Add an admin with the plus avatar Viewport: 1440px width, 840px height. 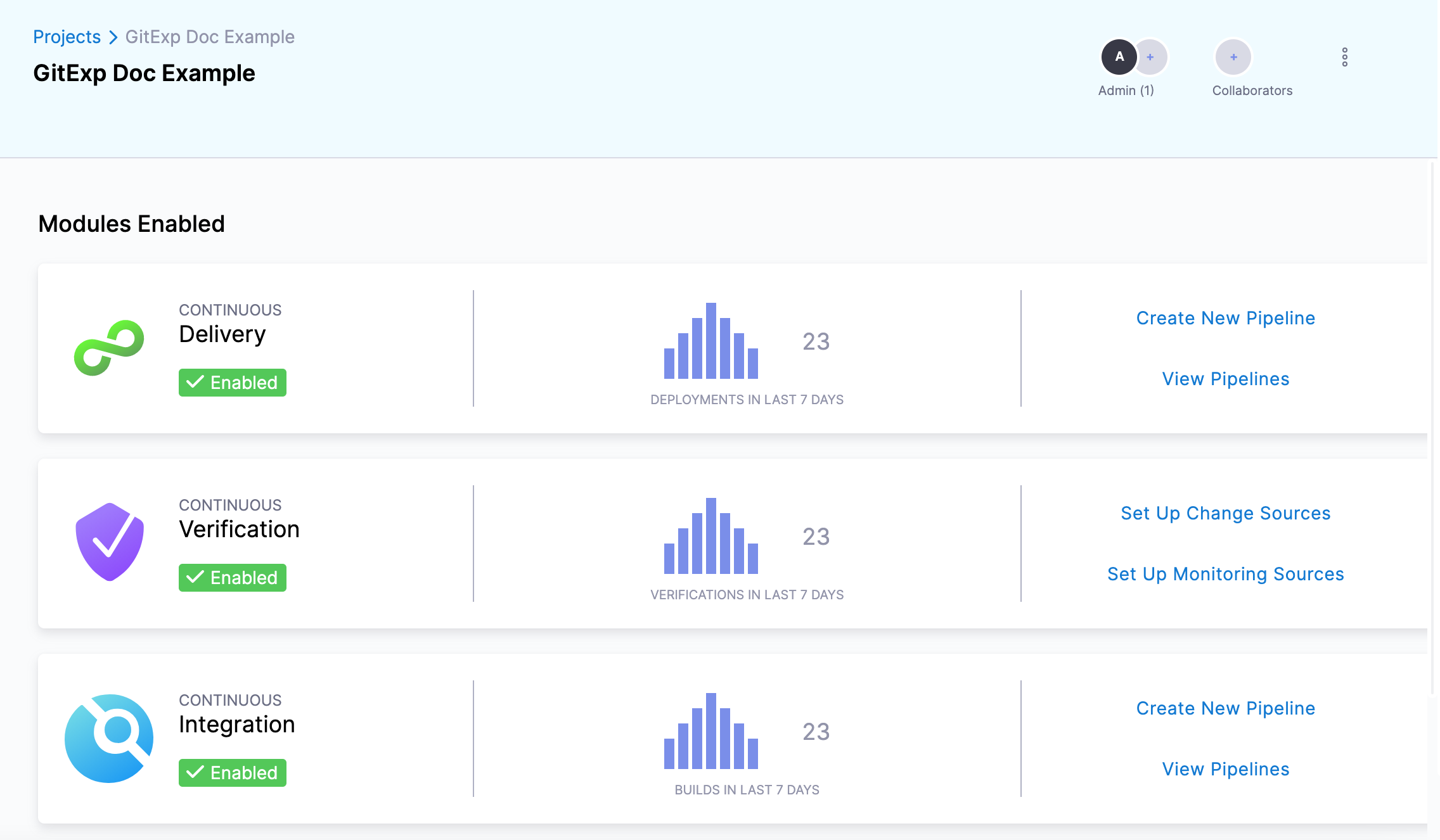click(x=1150, y=57)
